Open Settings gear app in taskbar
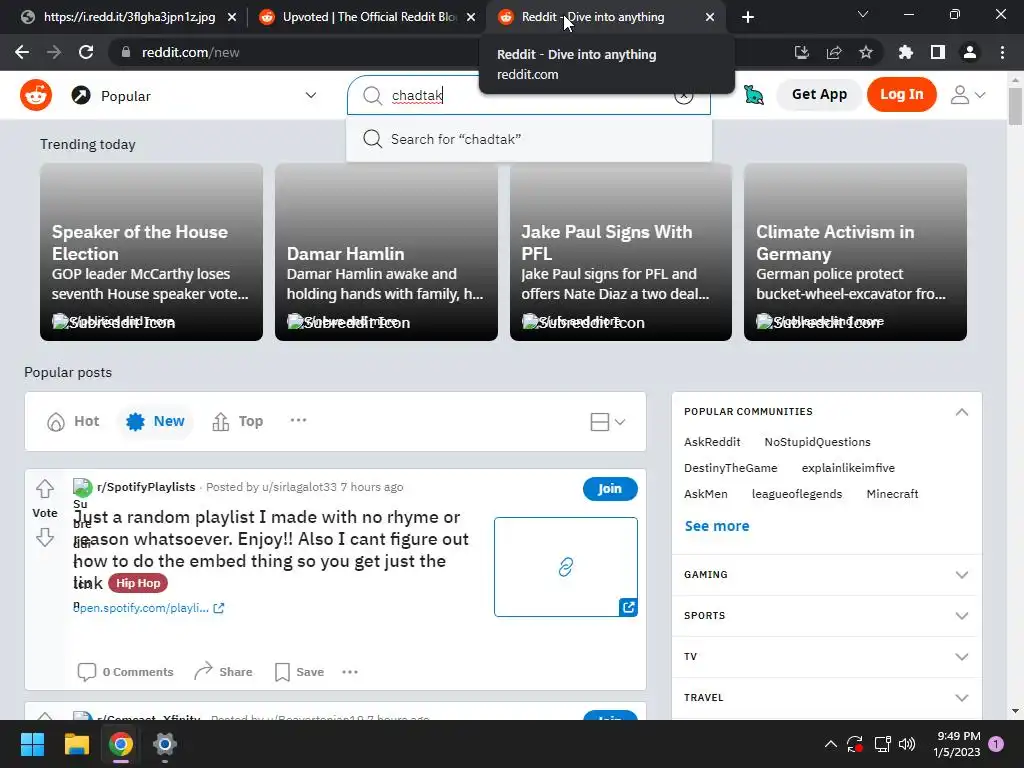The width and height of the screenshot is (1024, 768). [165, 744]
